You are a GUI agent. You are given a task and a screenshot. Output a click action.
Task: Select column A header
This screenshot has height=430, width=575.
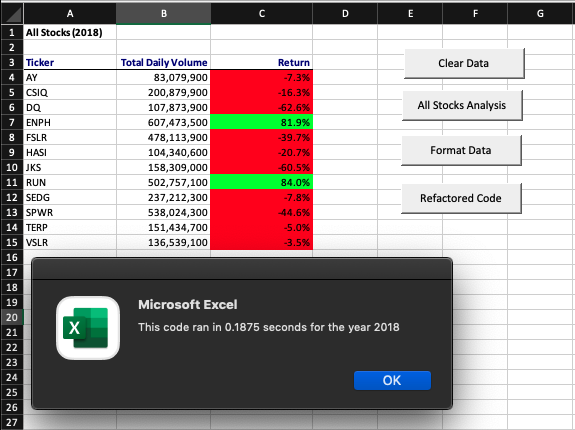70,14
